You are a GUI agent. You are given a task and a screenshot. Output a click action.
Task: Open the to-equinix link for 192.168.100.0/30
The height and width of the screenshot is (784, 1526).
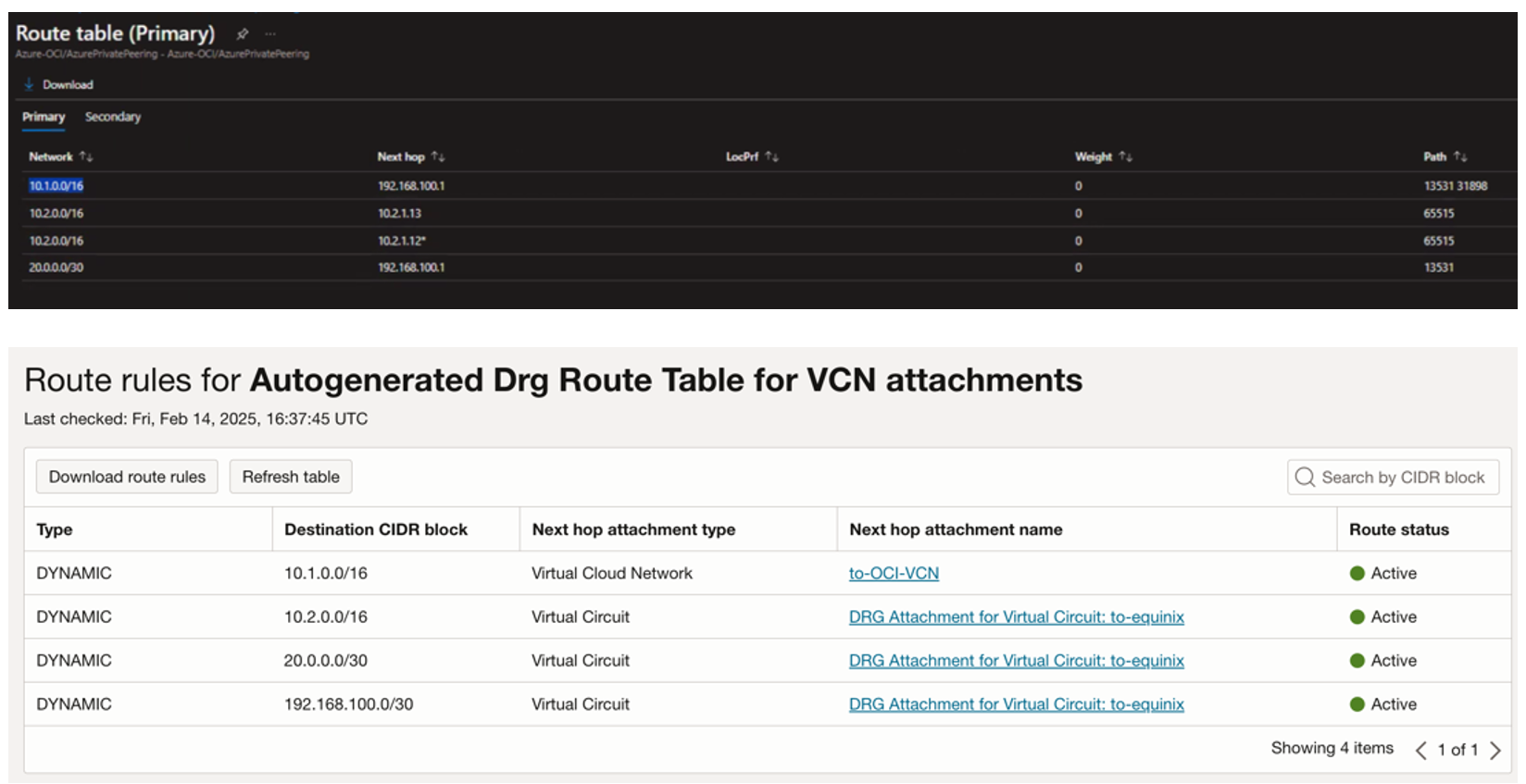[1016, 704]
